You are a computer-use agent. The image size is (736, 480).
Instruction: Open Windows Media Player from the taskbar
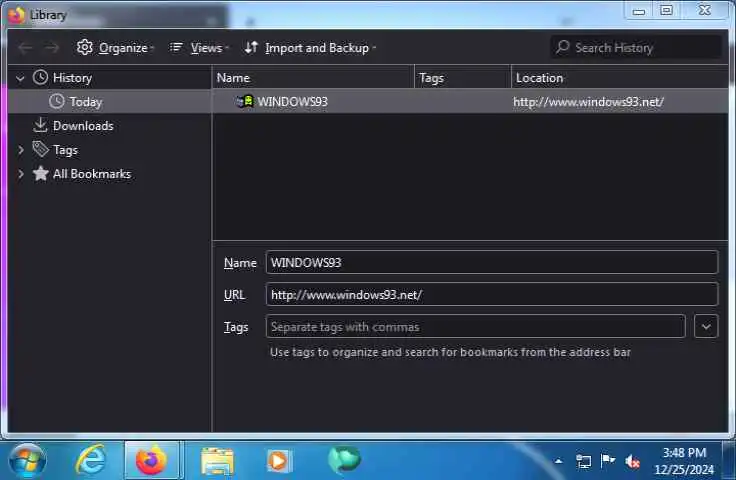click(279, 460)
